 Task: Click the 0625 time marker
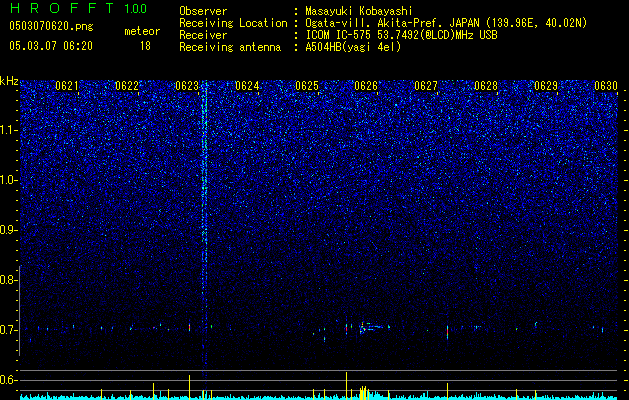coord(307,86)
